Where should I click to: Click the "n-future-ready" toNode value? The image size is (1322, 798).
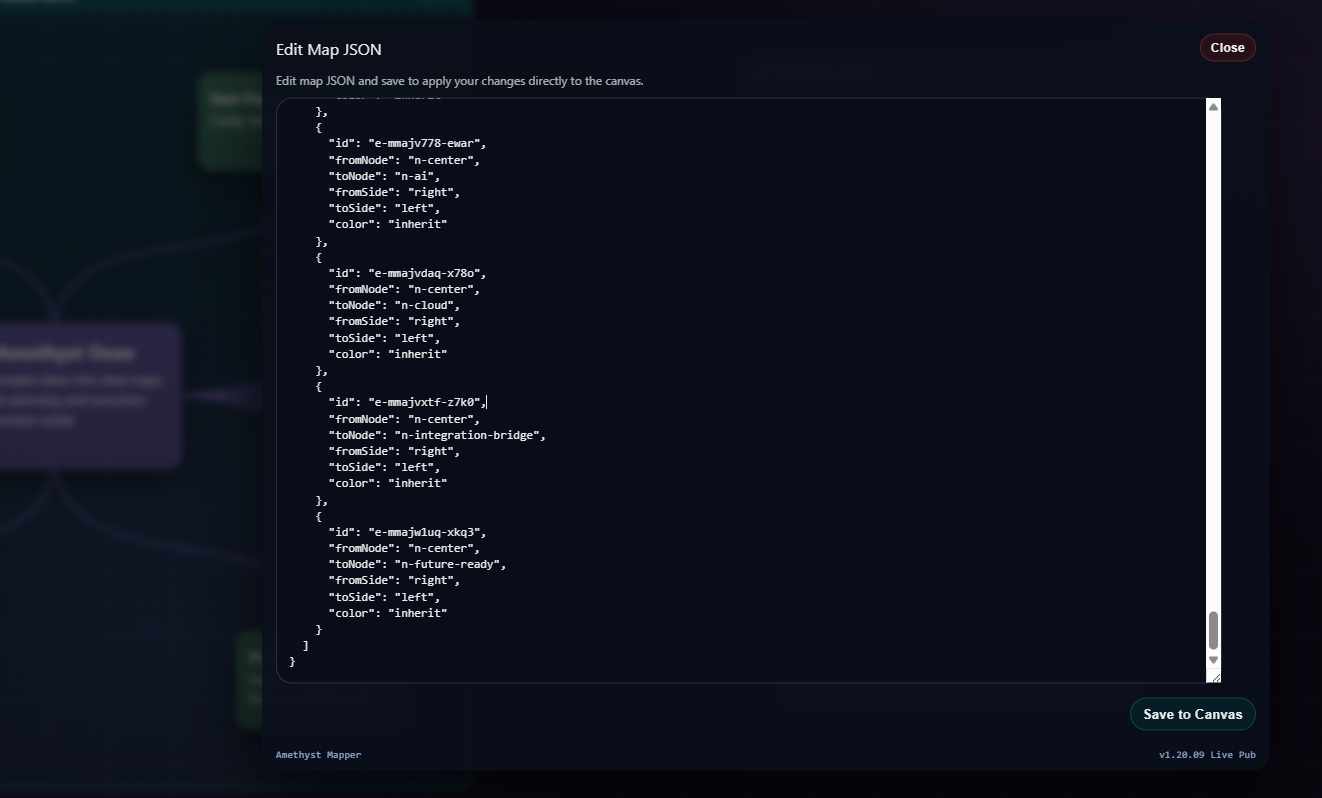pos(448,565)
